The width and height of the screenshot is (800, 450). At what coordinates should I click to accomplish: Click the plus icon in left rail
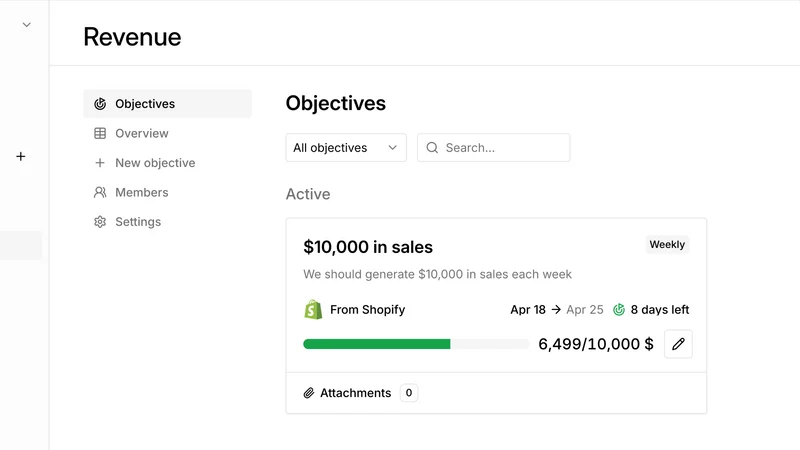click(20, 156)
